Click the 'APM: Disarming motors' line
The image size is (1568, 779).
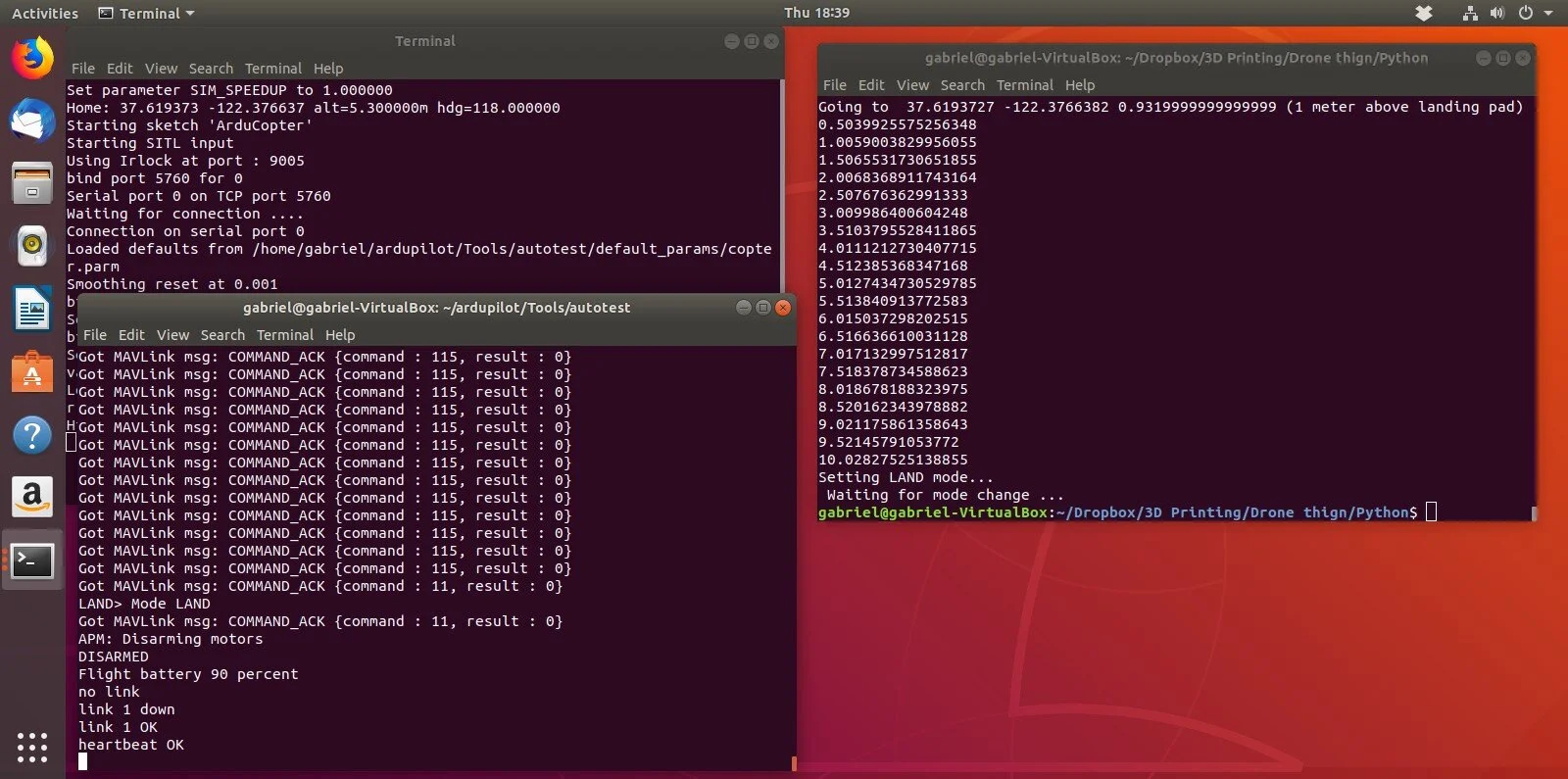(x=171, y=639)
